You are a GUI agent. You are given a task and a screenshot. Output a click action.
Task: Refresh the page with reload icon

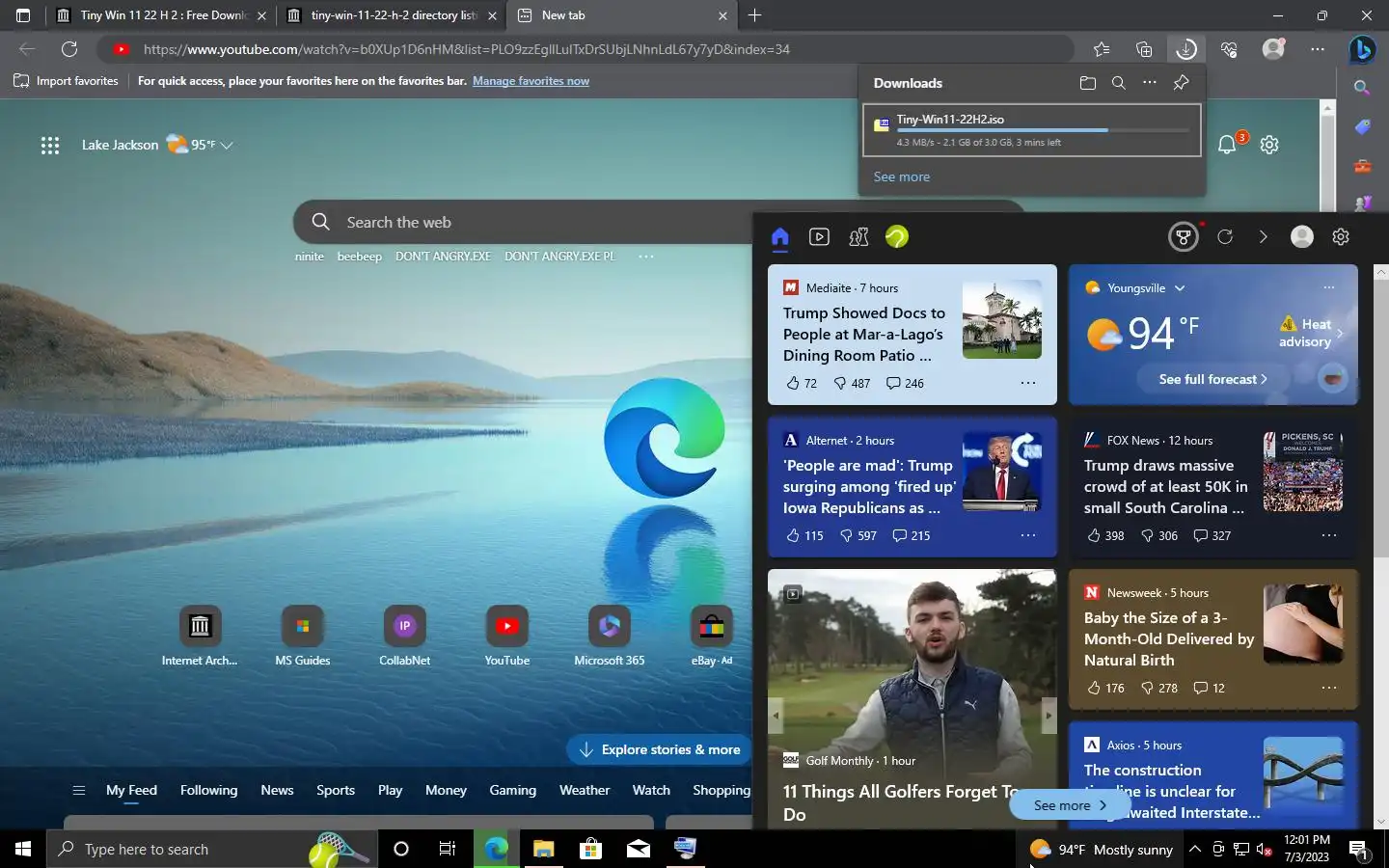(x=69, y=49)
